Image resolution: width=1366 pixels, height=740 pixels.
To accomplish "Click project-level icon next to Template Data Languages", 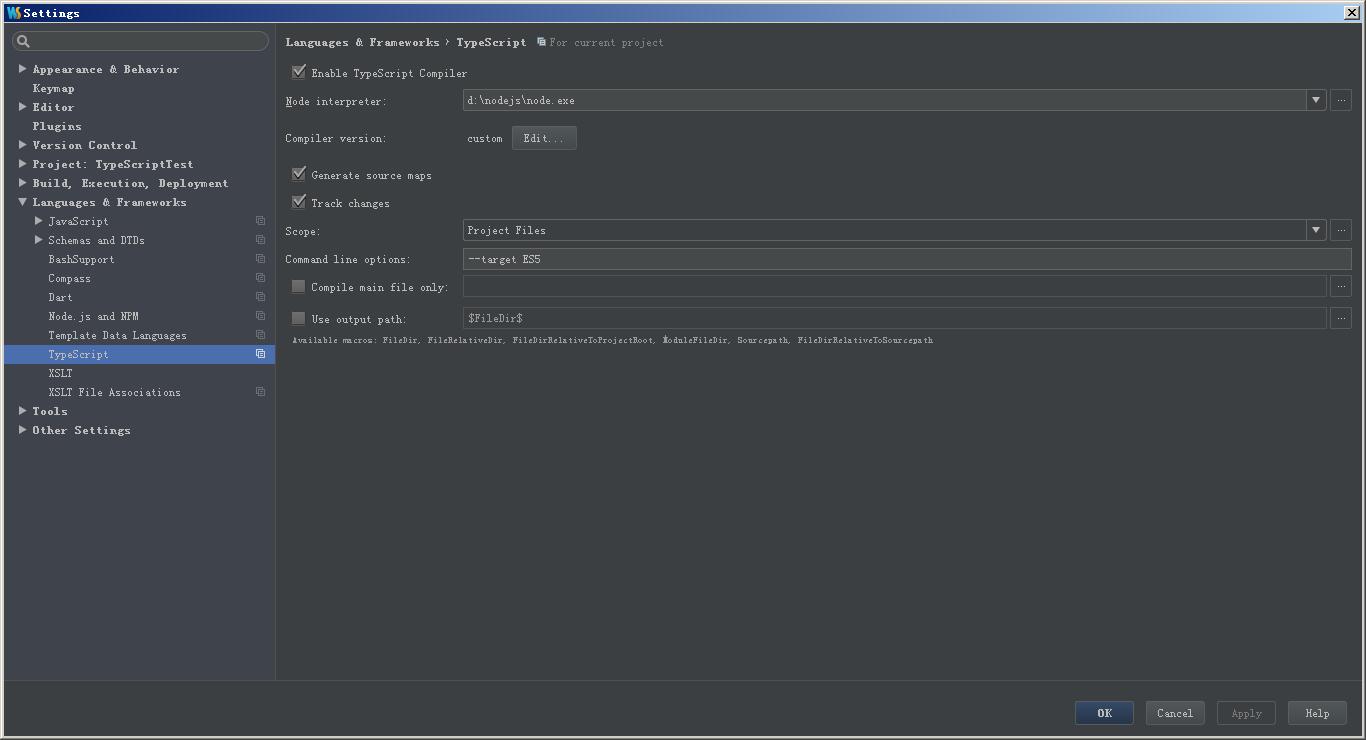I will 260,335.
